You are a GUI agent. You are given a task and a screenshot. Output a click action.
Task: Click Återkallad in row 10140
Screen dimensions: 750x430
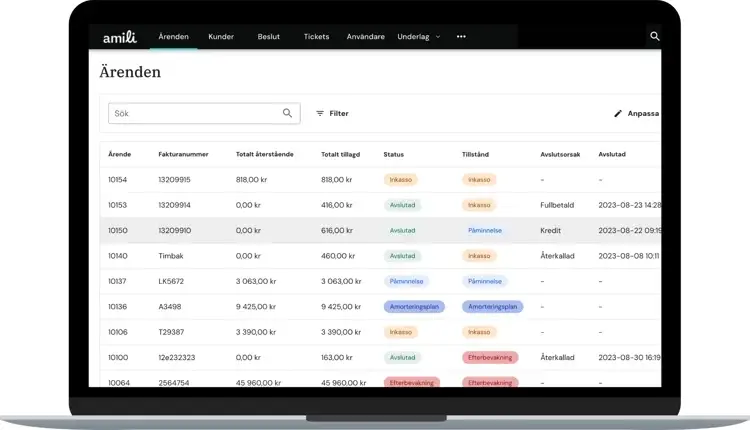pos(557,256)
